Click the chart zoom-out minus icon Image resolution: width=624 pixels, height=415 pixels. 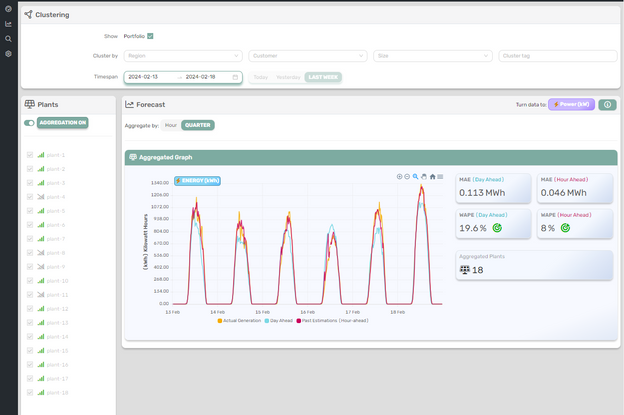[407, 177]
